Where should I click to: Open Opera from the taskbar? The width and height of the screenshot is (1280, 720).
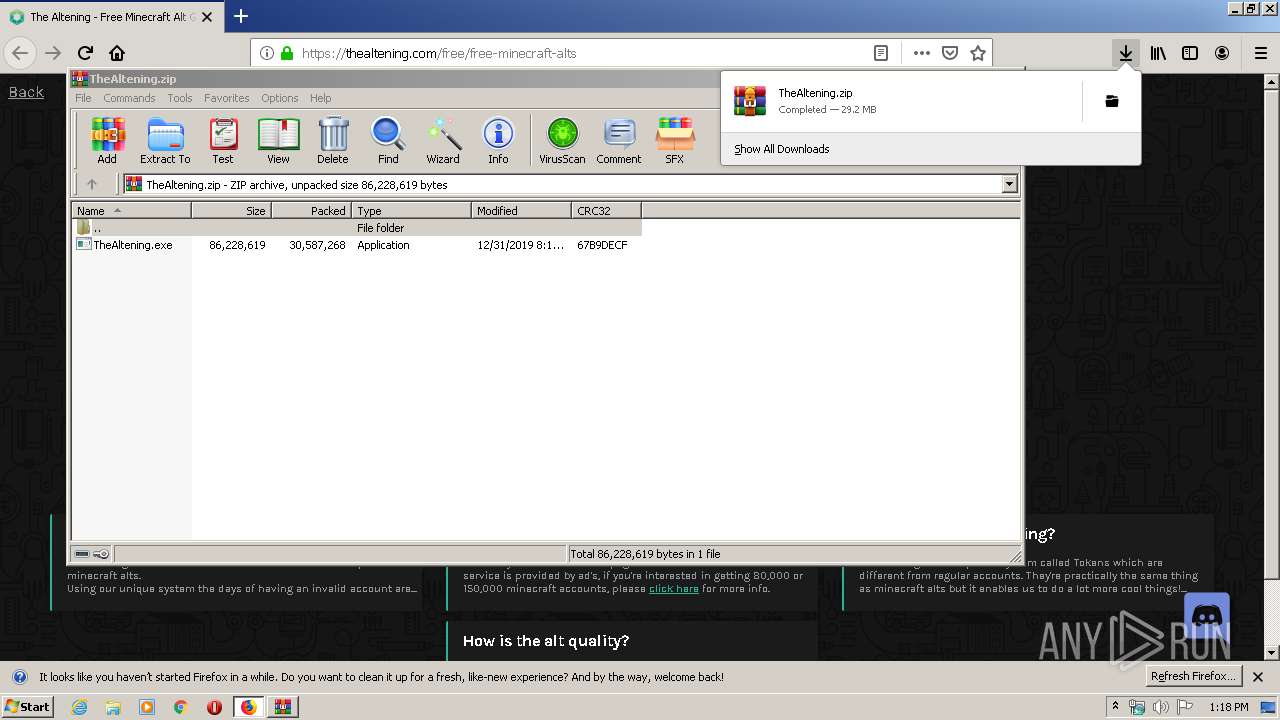(214, 706)
